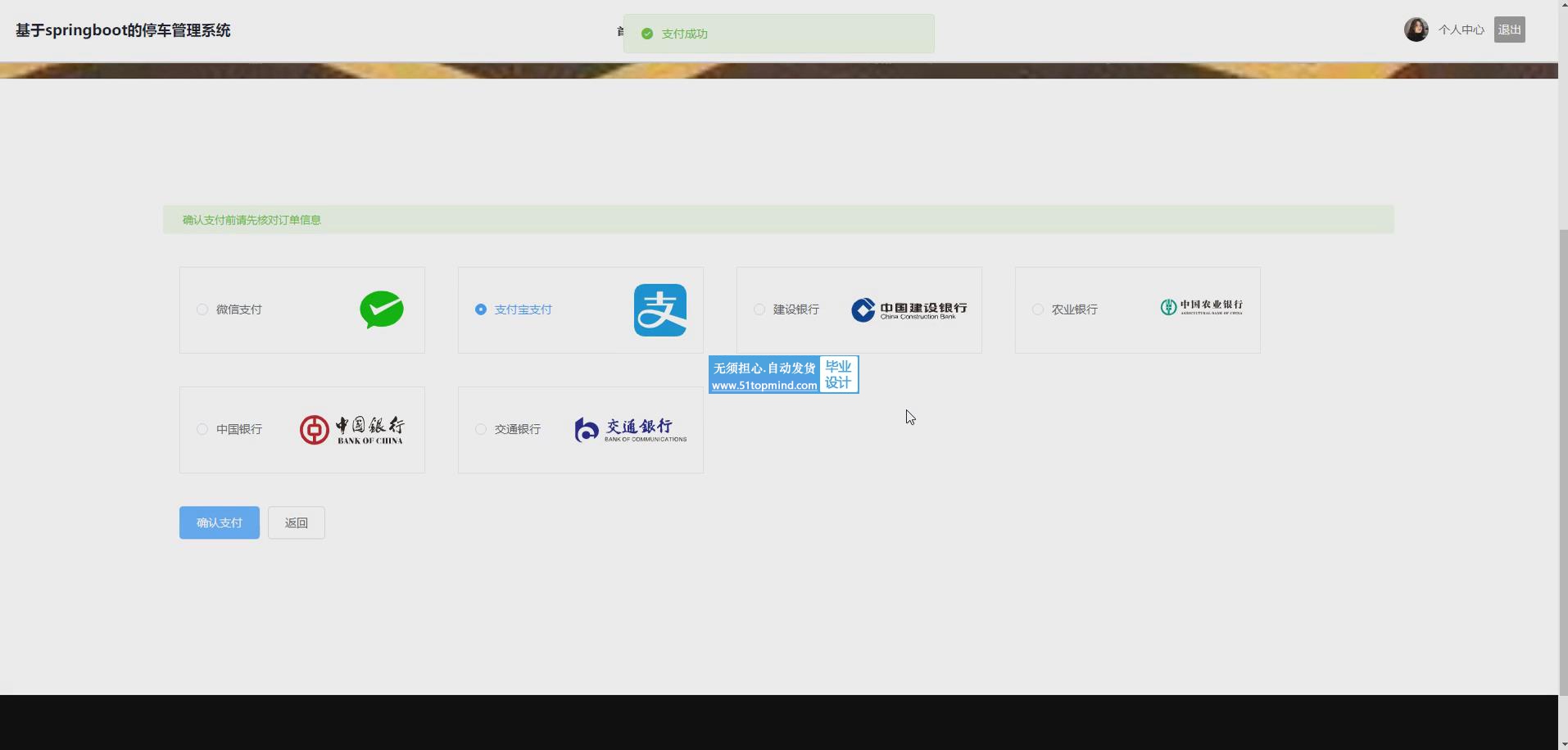Click the 微信支付 label text
This screenshot has height=750, width=1568.
point(239,309)
